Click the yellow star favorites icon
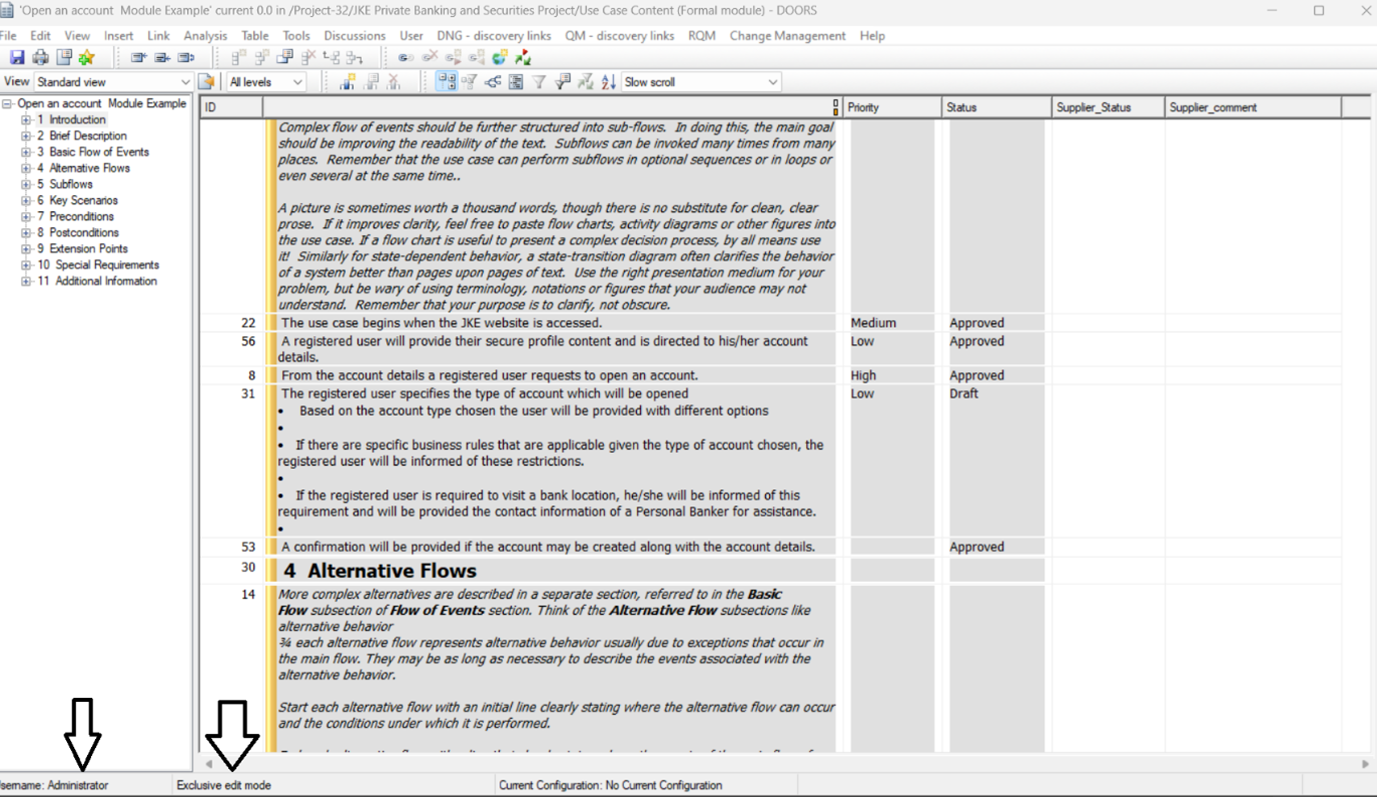Screen dimensions: 1377x797 click(x=87, y=58)
